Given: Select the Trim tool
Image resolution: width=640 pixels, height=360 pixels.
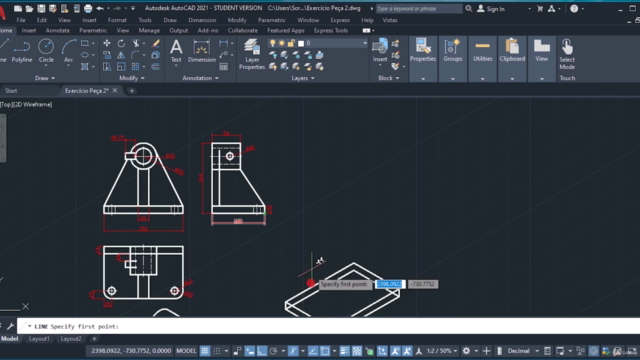Looking at the screenshot, I should coord(136,43).
